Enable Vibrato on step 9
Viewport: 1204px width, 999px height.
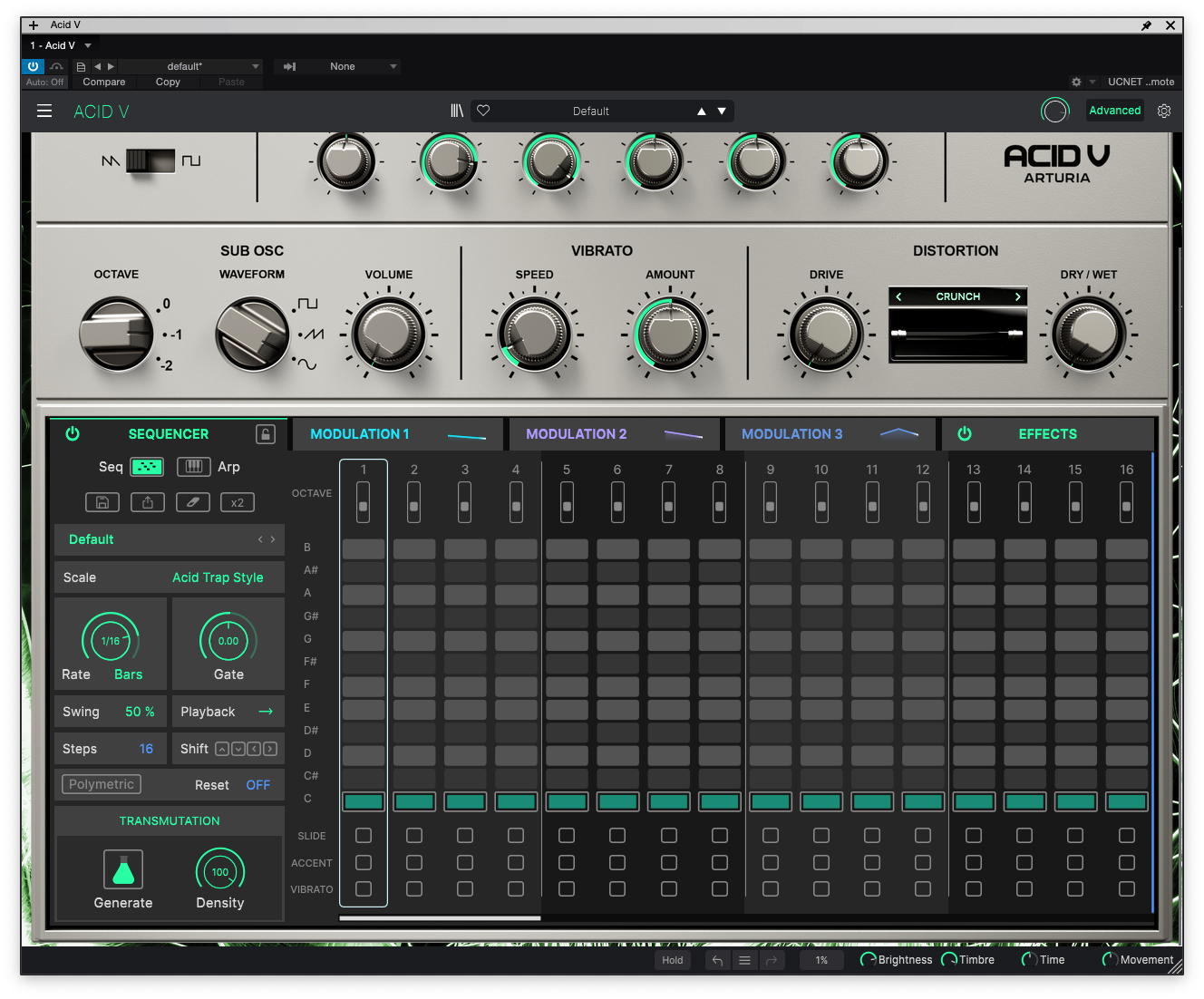click(x=771, y=888)
